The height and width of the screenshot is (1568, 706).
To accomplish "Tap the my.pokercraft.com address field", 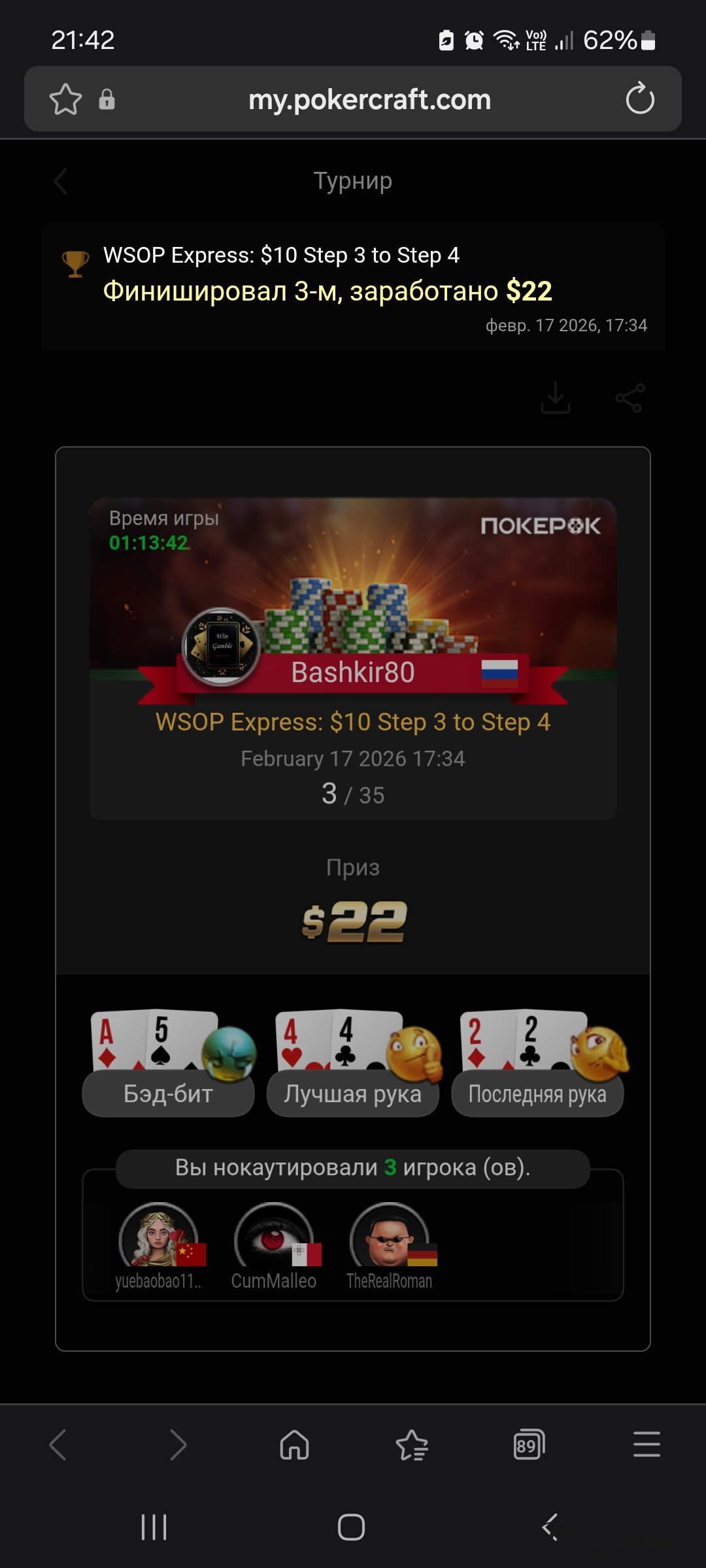I will coord(369,99).
